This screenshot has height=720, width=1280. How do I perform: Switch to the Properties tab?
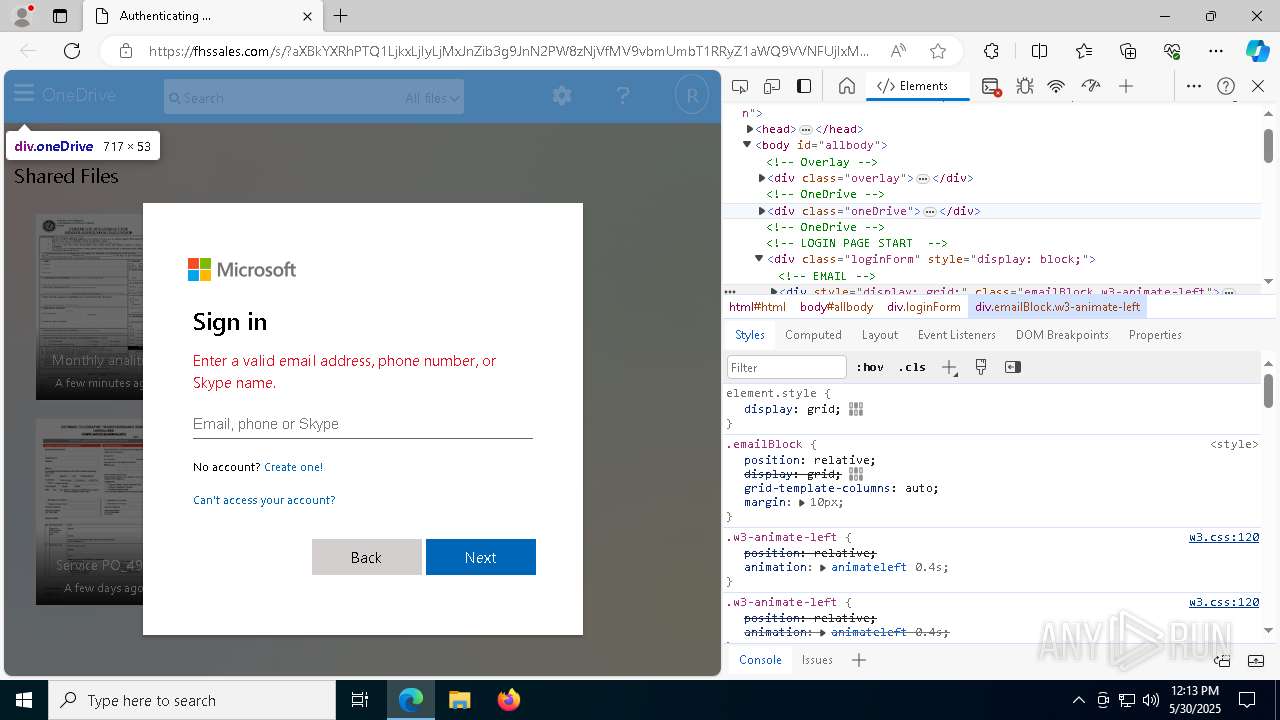1155,335
